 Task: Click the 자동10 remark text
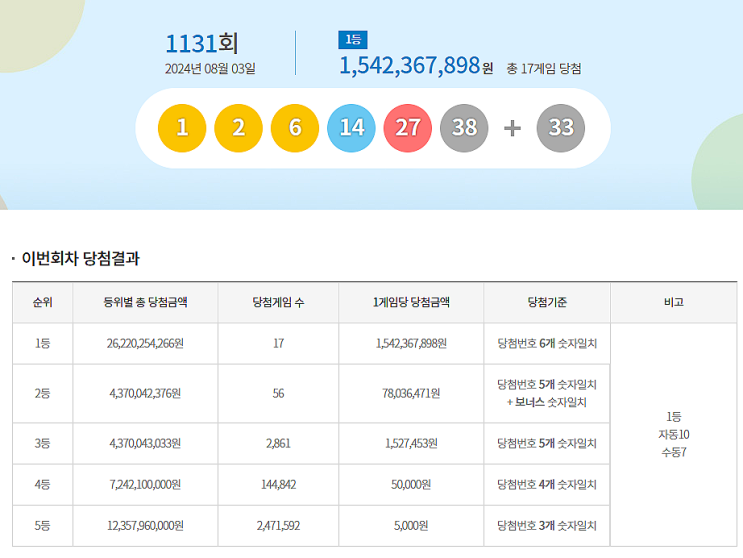[x=674, y=435]
